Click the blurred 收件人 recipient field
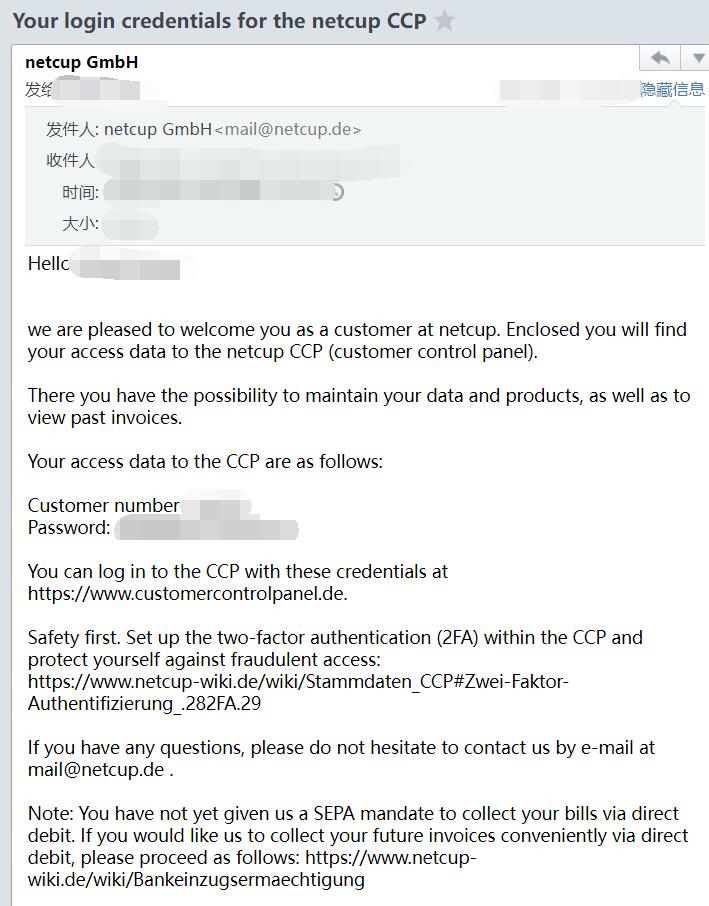 [248, 161]
